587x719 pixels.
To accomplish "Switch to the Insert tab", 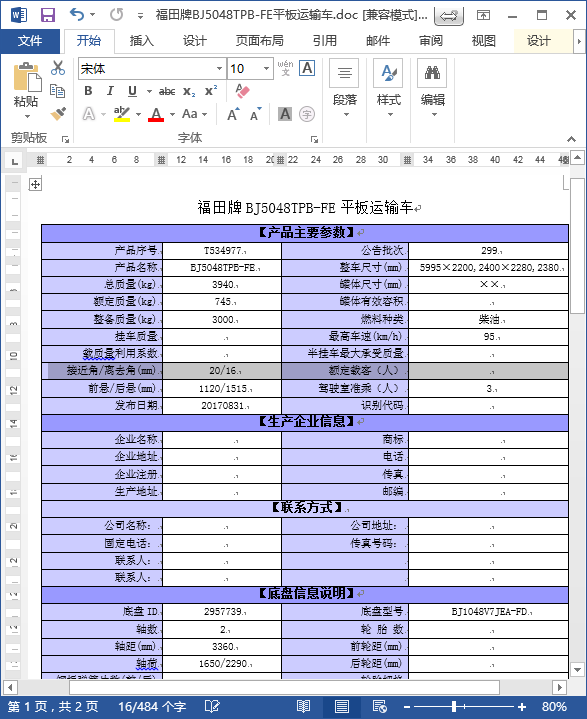I will coord(142,41).
